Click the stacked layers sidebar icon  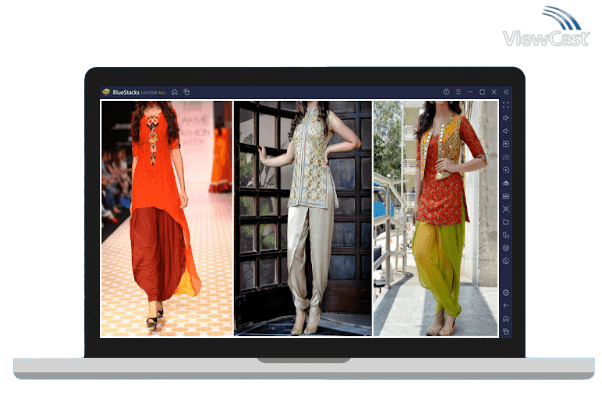click(506, 248)
